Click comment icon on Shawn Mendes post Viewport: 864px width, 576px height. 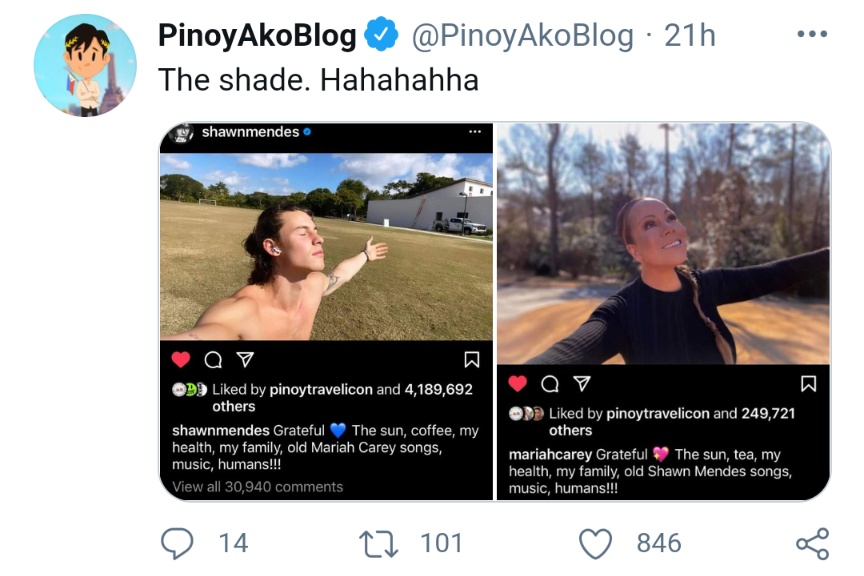click(212, 360)
